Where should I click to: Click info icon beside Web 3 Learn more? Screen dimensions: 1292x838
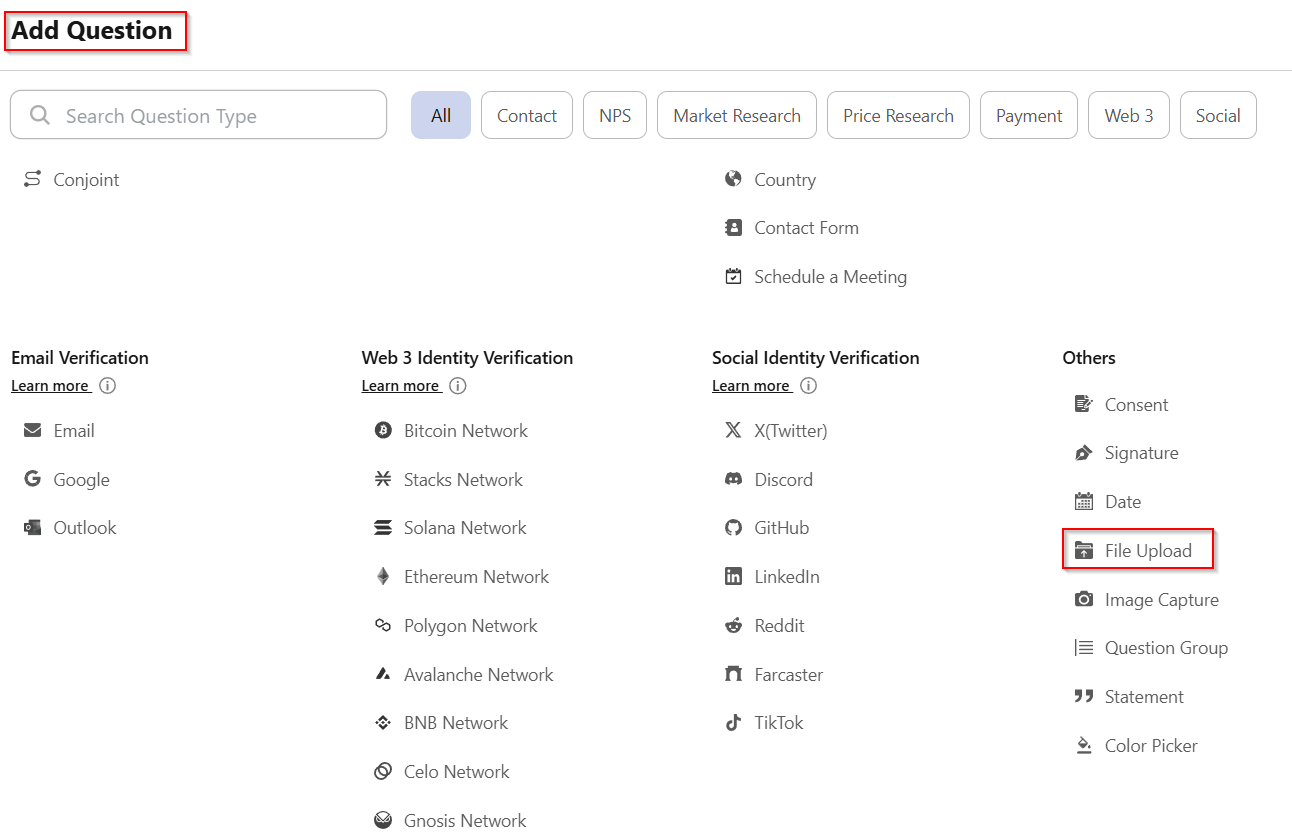457,385
